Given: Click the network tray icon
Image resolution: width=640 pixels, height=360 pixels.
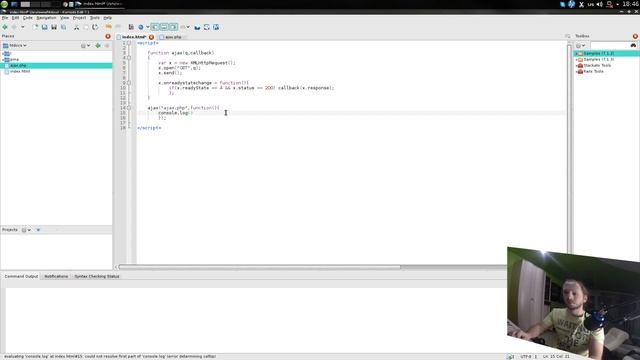Looking at the screenshot, I should tap(610, 4).
